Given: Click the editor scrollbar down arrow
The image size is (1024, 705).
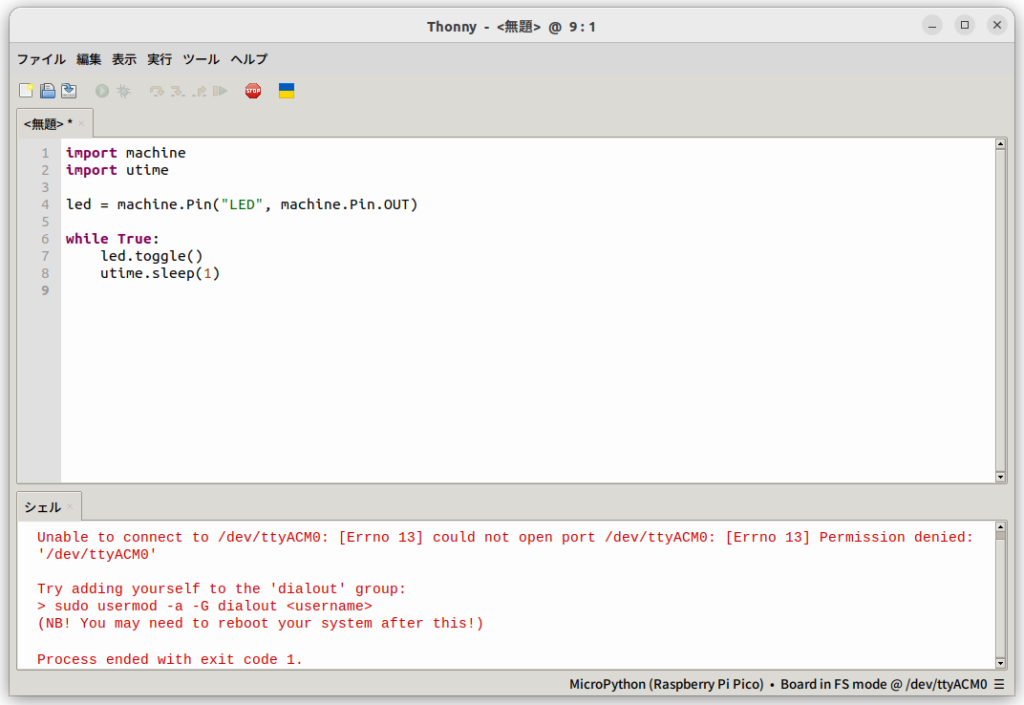Looking at the screenshot, I should (x=1000, y=477).
